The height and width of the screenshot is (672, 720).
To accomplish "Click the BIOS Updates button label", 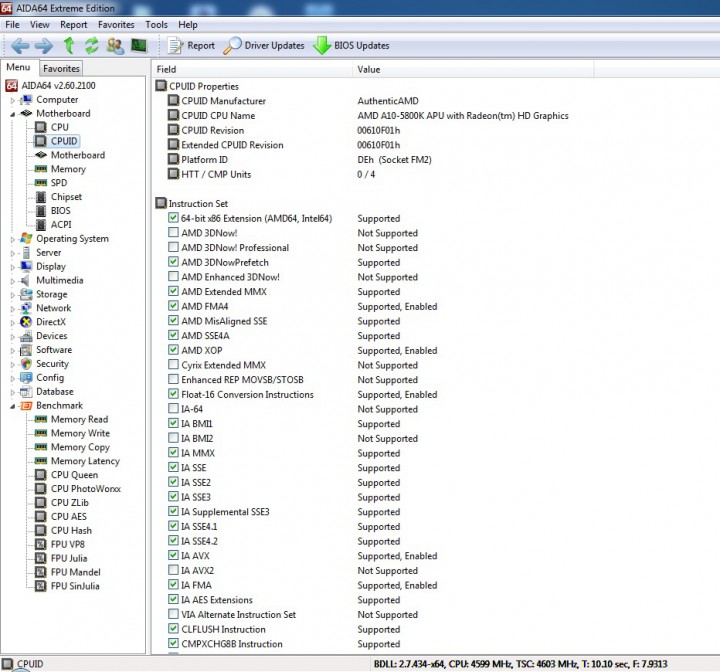I will tap(362, 45).
